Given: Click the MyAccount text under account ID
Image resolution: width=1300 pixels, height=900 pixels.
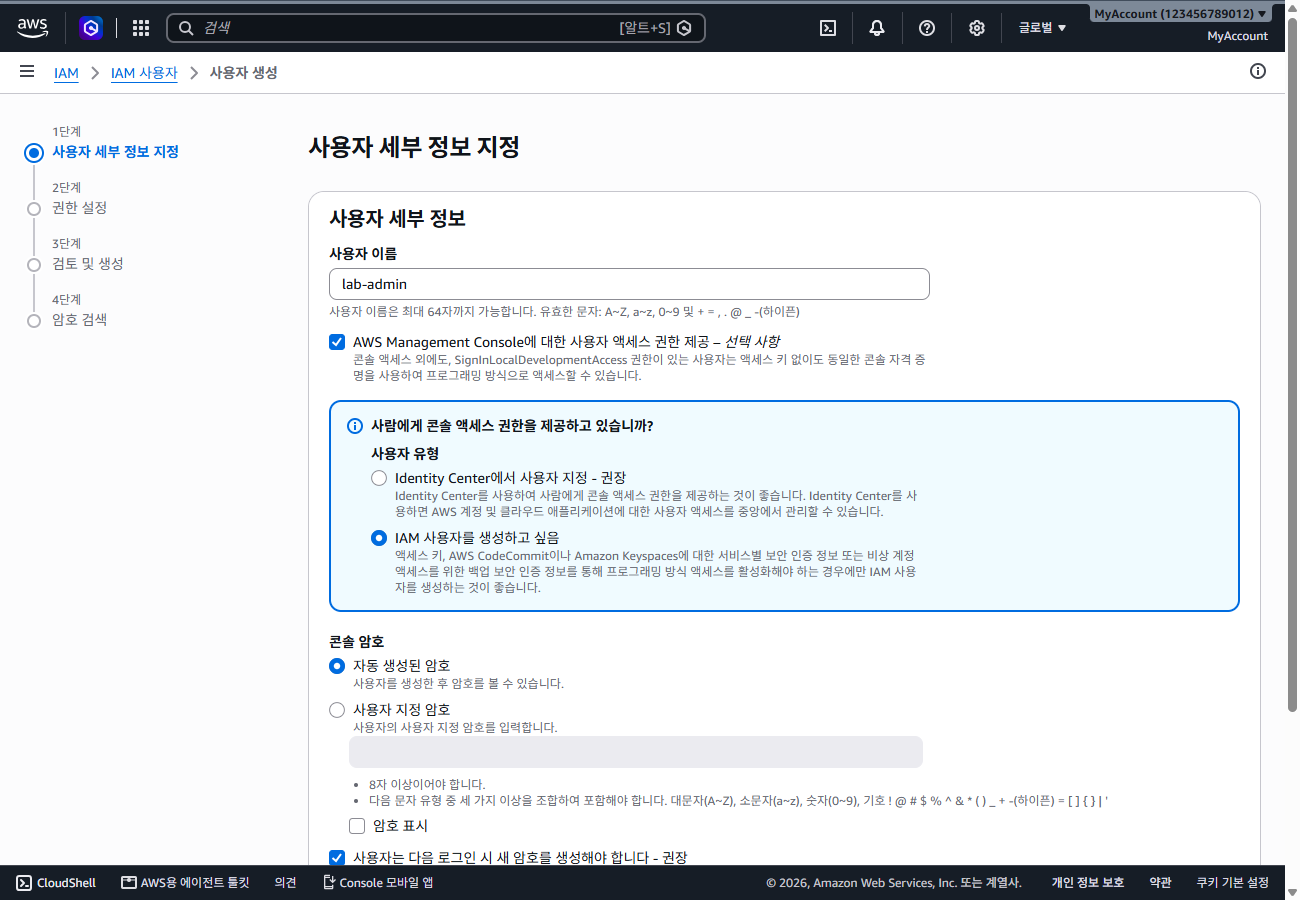Looking at the screenshot, I should tap(1237, 36).
